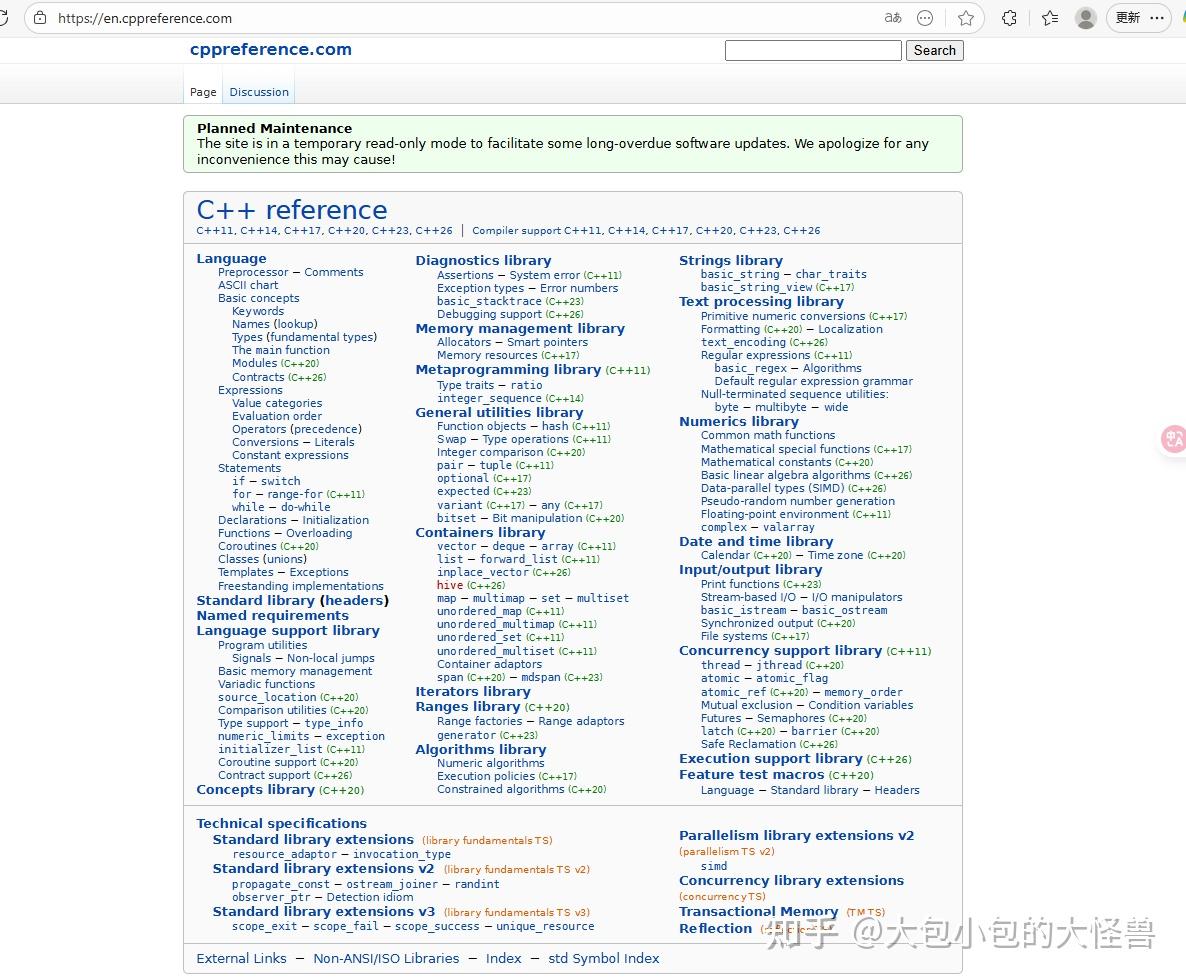The height and width of the screenshot is (980, 1186).
Task: Open the Value categories link
Action: pyautogui.click(x=277, y=403)
